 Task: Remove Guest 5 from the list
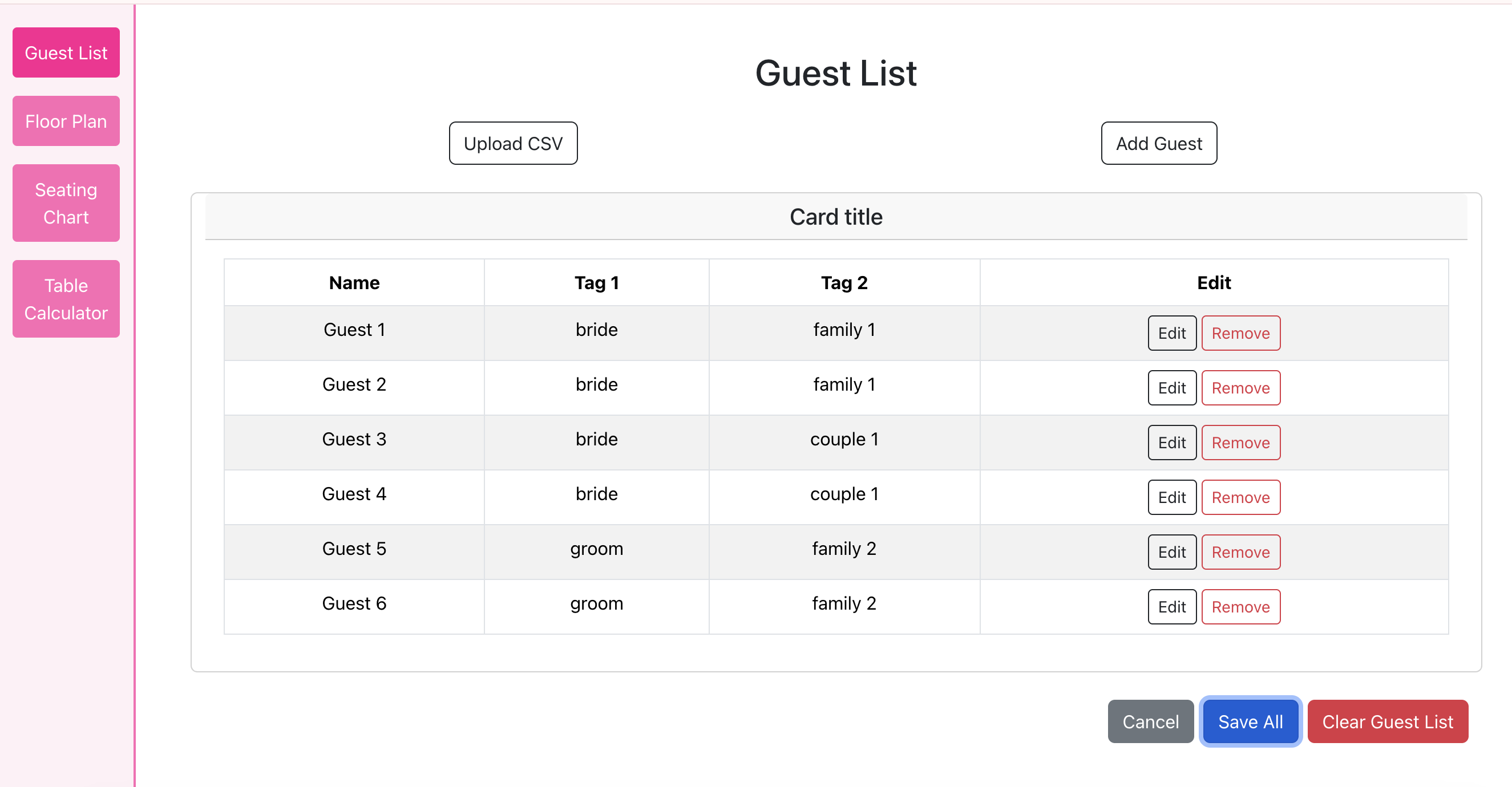1240,551
